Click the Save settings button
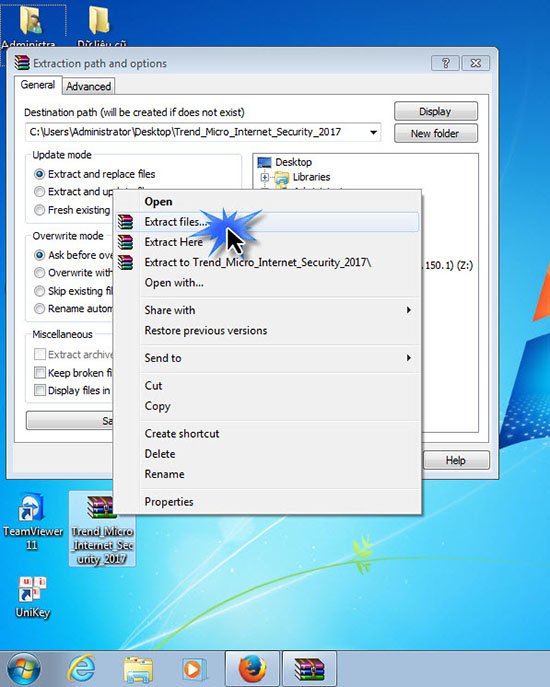Screen dimensions: 550x687 tap(70, 421)
